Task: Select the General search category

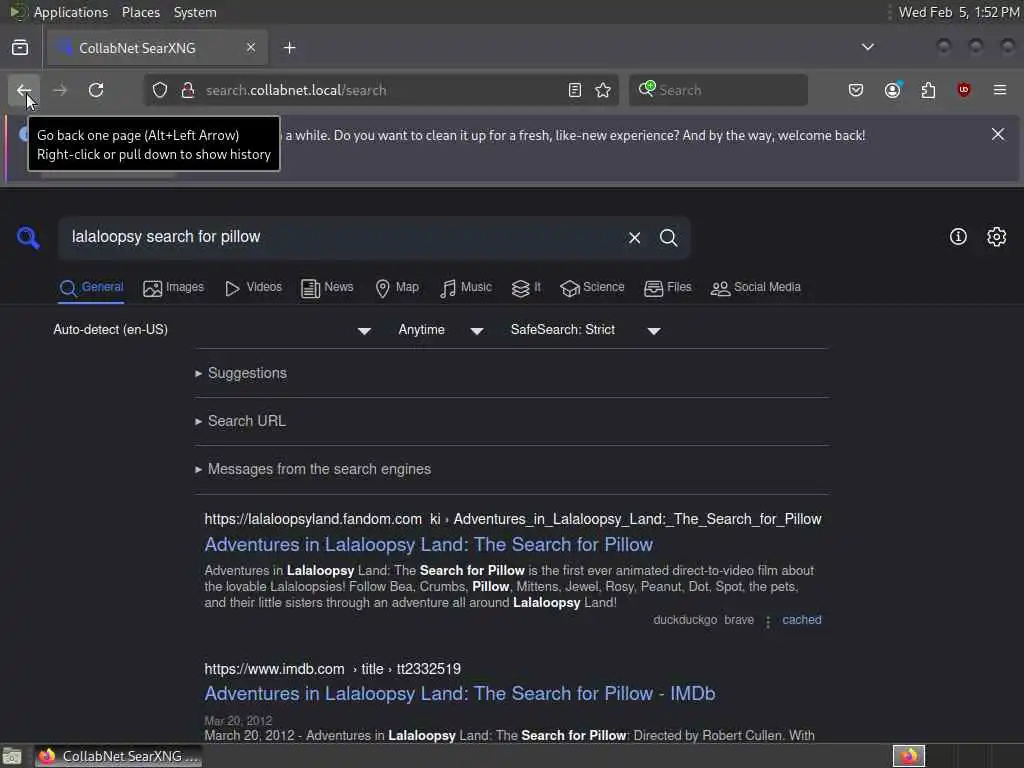Action: coord(91,287)
